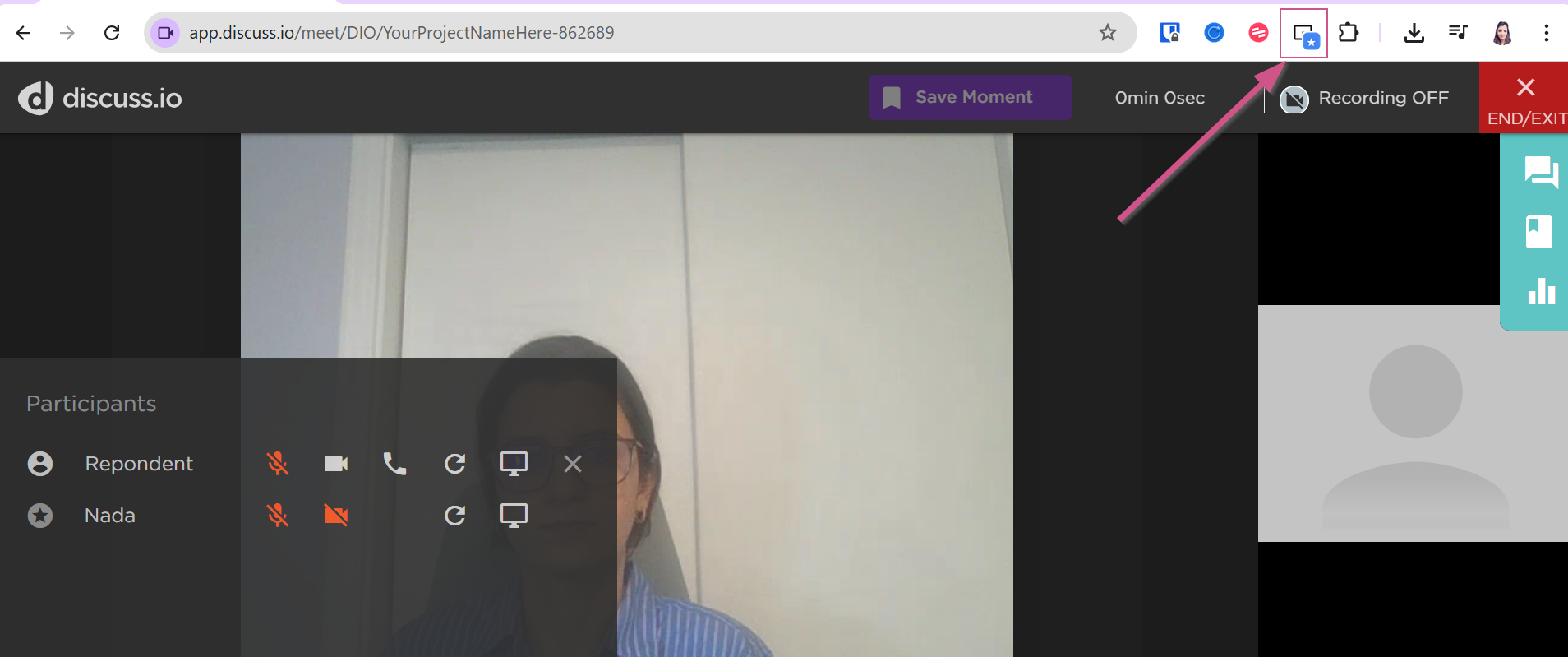1568x657 pixels.
Task: Select the Repondent participant name
Action: point(139,464)
